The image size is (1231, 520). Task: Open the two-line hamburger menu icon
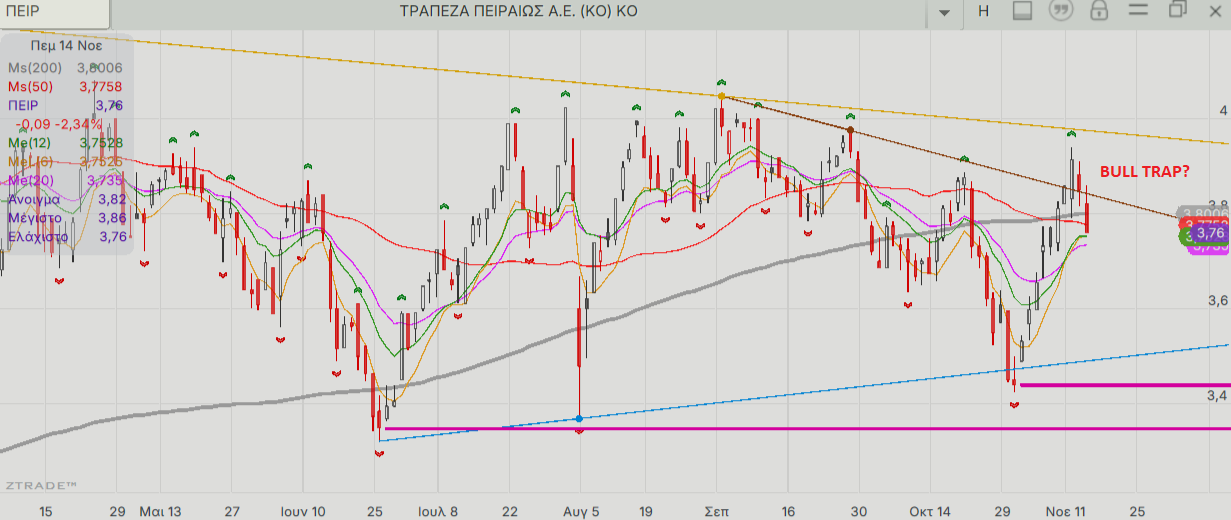pyautogui.click(x=1138, y=11)
